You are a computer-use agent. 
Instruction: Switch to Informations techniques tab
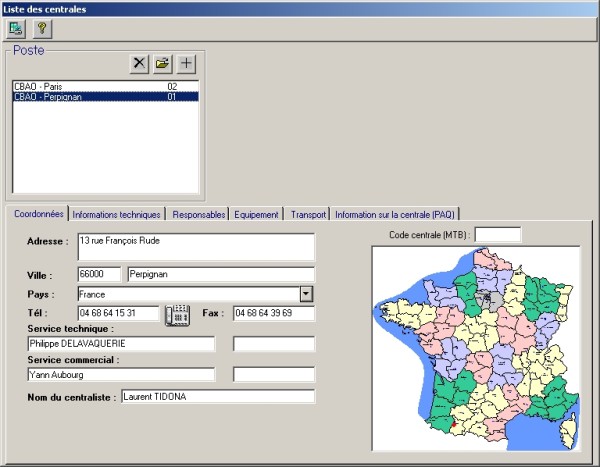pos(116,214)
